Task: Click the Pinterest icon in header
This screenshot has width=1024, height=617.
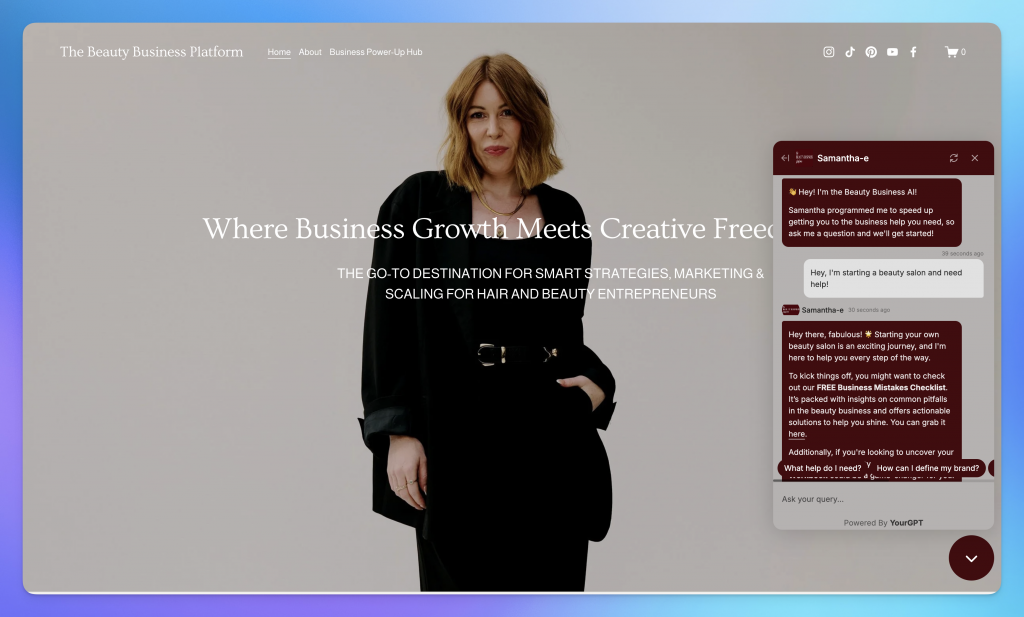Action: click(871, 52)
